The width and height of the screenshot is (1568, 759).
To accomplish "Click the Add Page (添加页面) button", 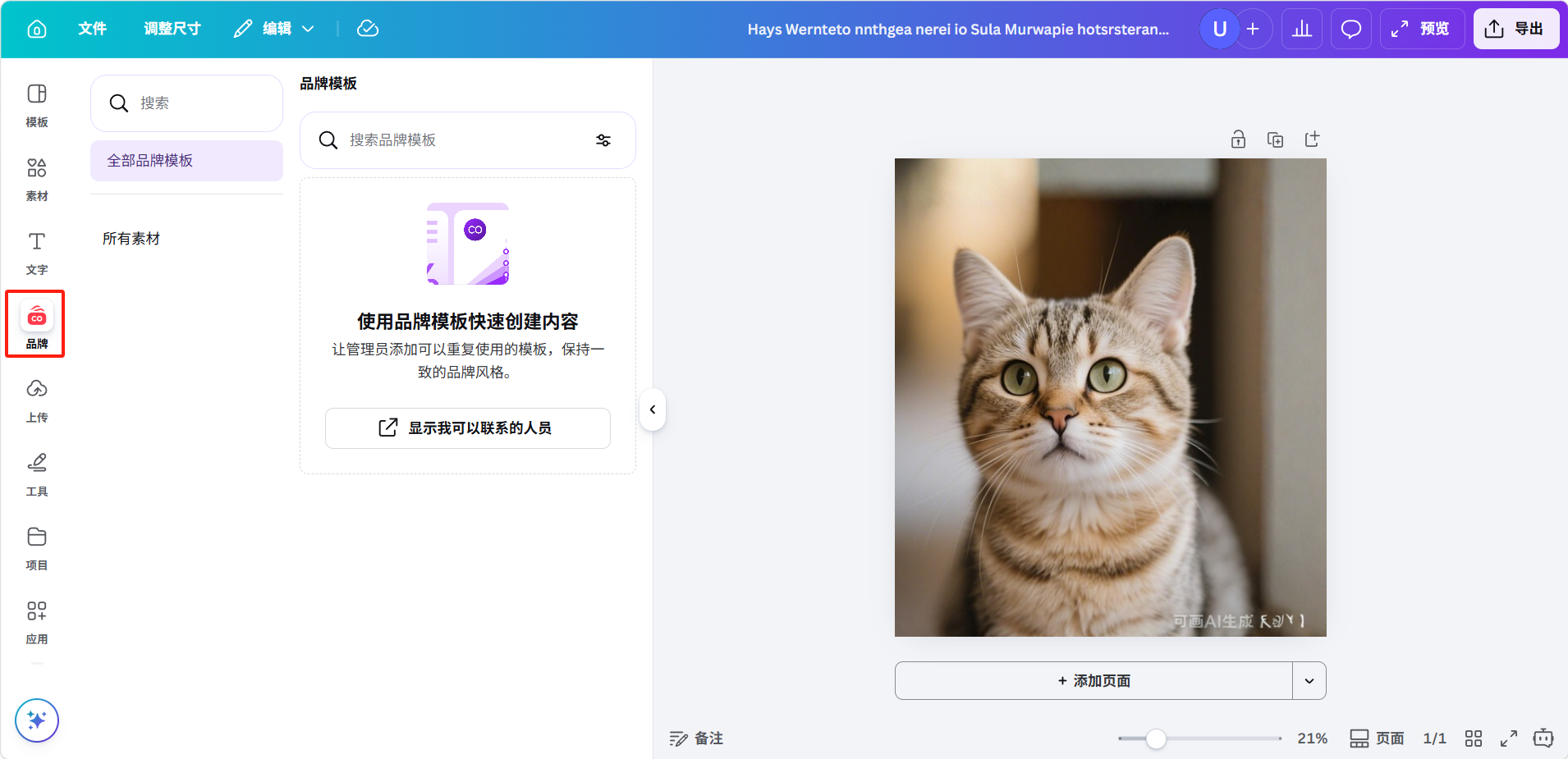I will pos(1093,681).
